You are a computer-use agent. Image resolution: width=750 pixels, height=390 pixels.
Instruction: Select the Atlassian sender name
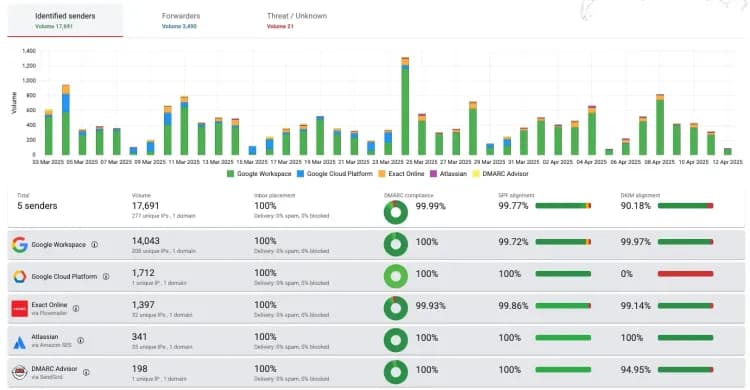44,337
